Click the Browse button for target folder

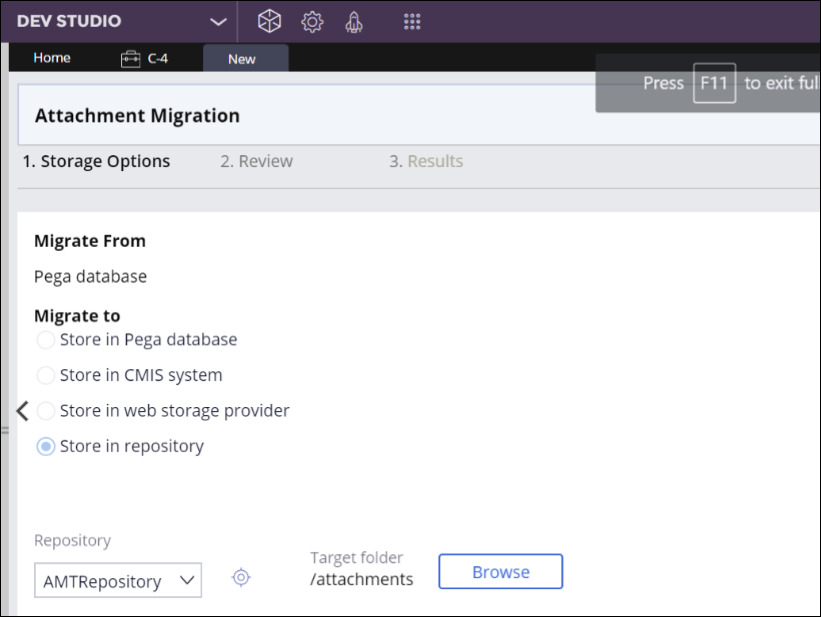(x=500, y=572)
